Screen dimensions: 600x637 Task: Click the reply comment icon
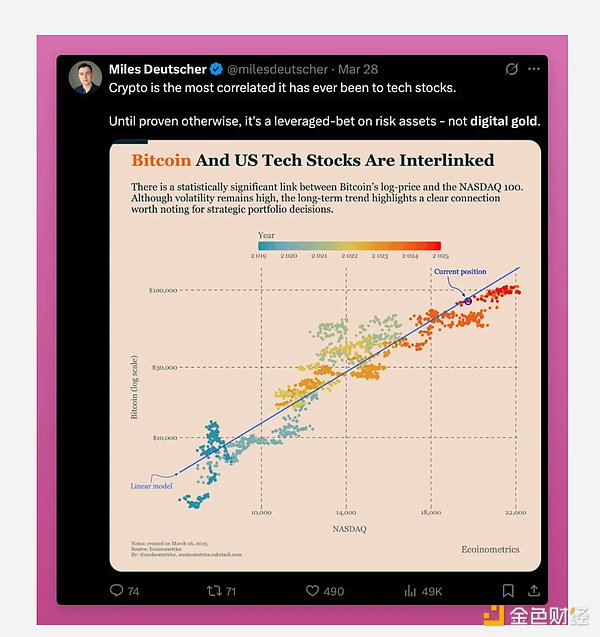pos(118,592)
